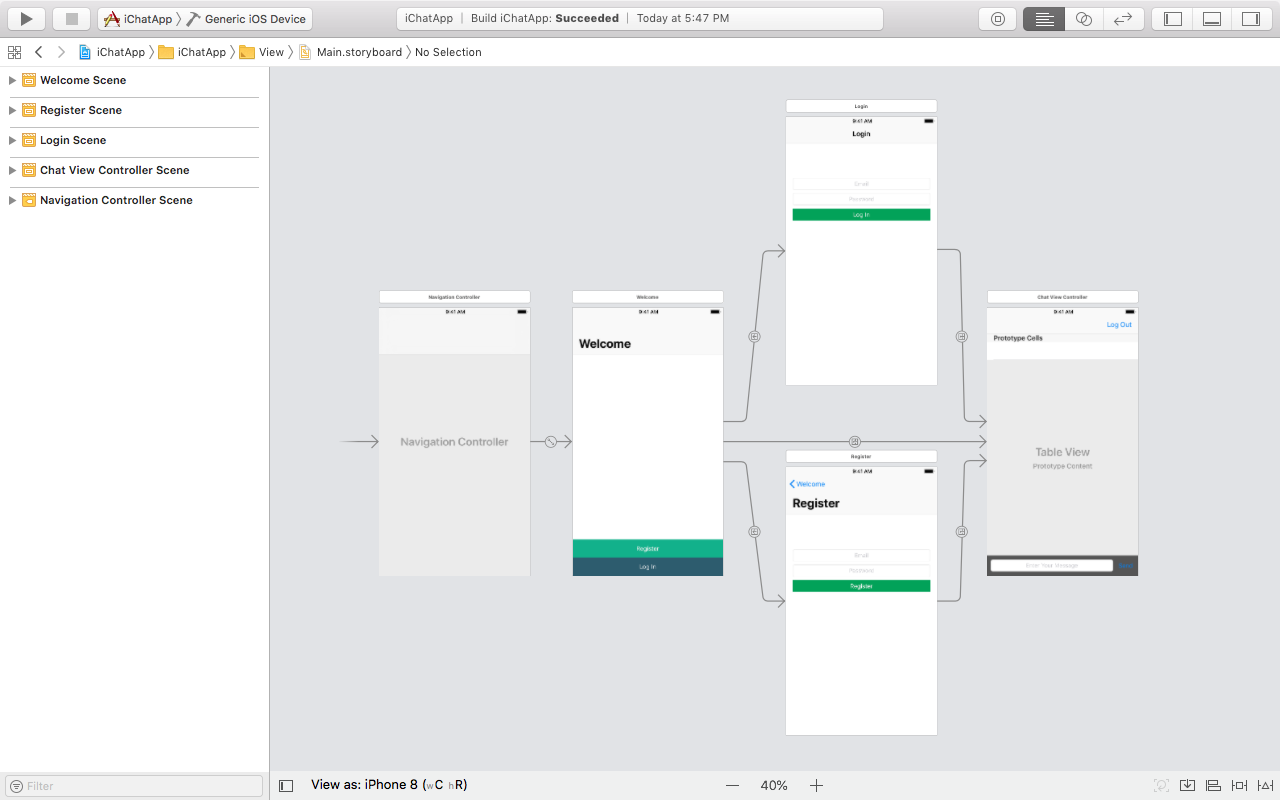Click the Embed In icon

[1187, 786]
